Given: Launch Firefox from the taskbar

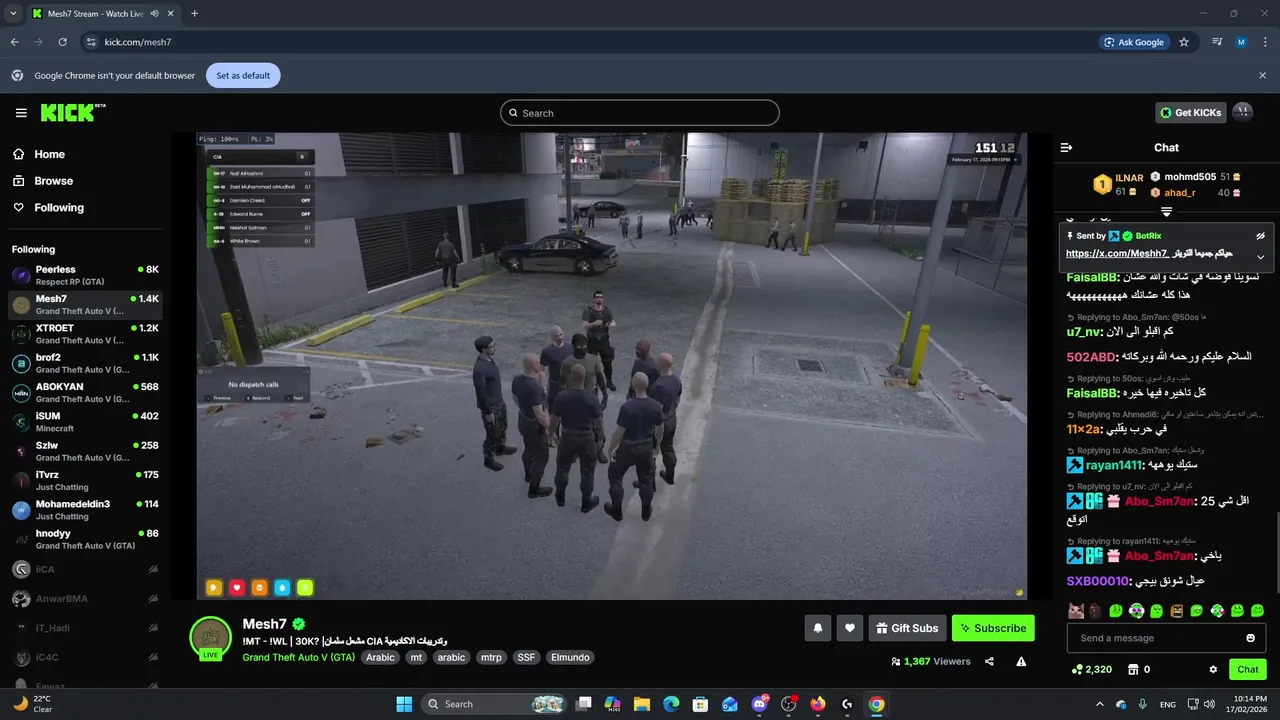Looking at the screenshot, I should (x=818, y=704).
